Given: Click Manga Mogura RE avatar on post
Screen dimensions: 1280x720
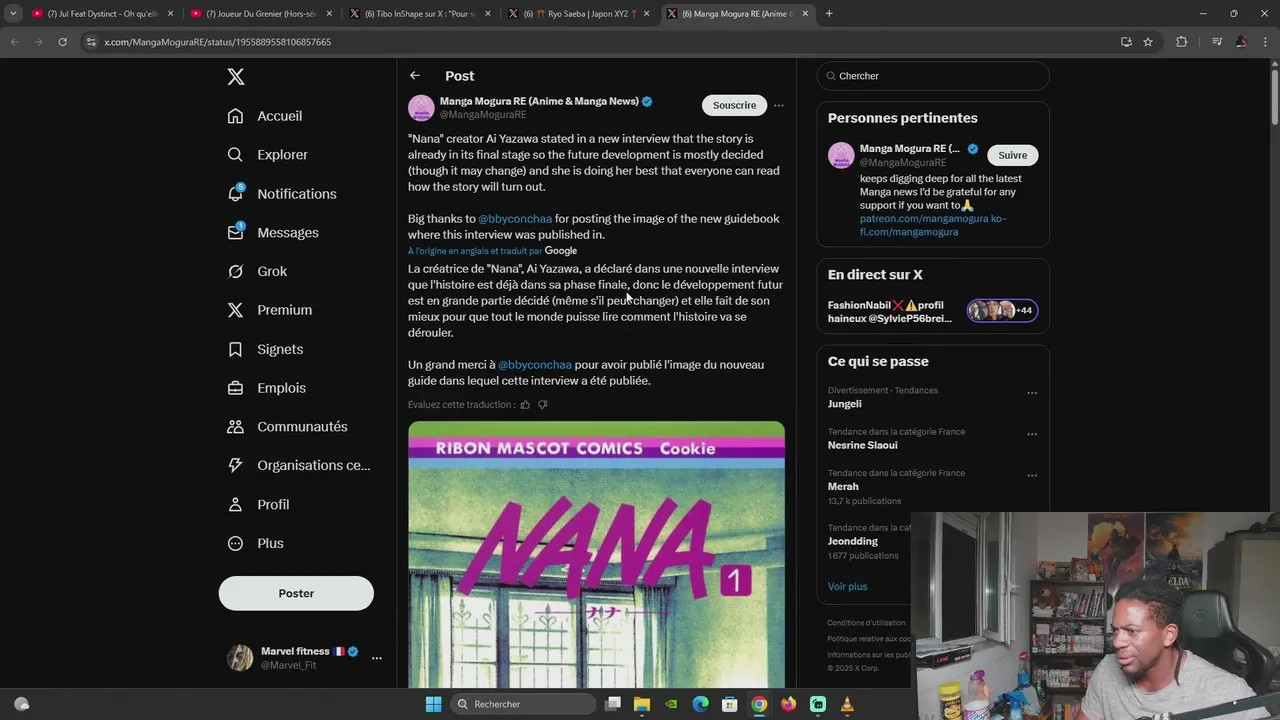Looking at the screenshot, I should (x=421, y=108).
